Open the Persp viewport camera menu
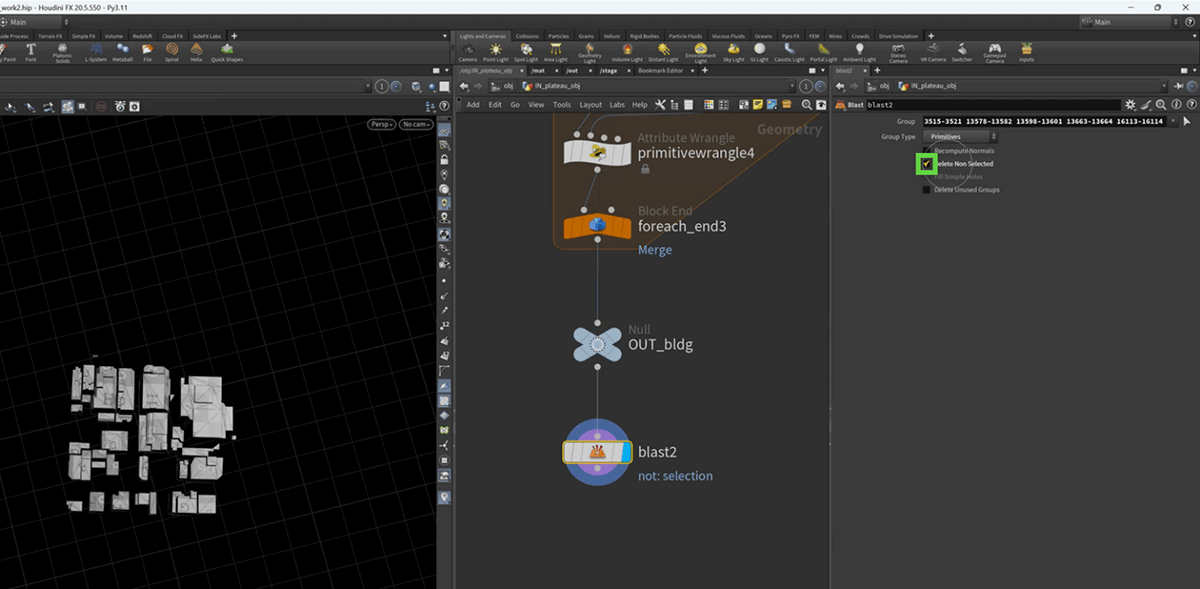This screenshot has width=1200, height=589. [x=381, y=125]
